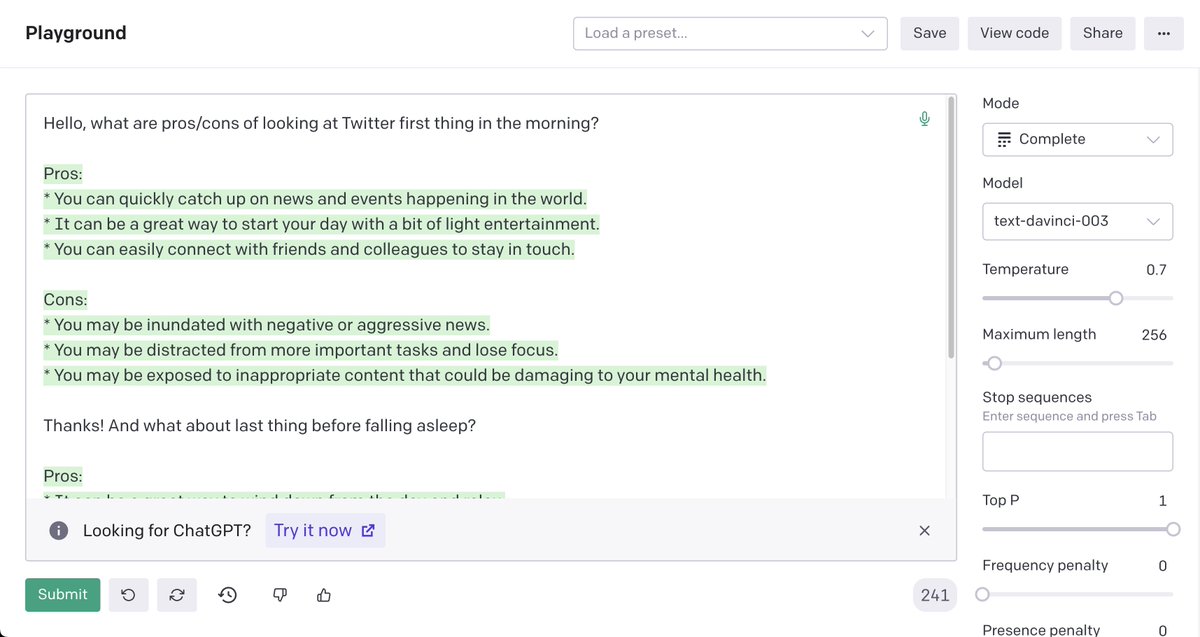
Task: Open the Load a preset dropdown
Action: (730, 33)
